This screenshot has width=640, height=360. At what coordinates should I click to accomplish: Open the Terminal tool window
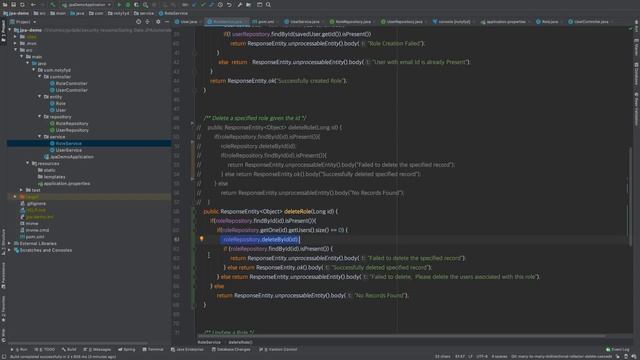[153, 349]
